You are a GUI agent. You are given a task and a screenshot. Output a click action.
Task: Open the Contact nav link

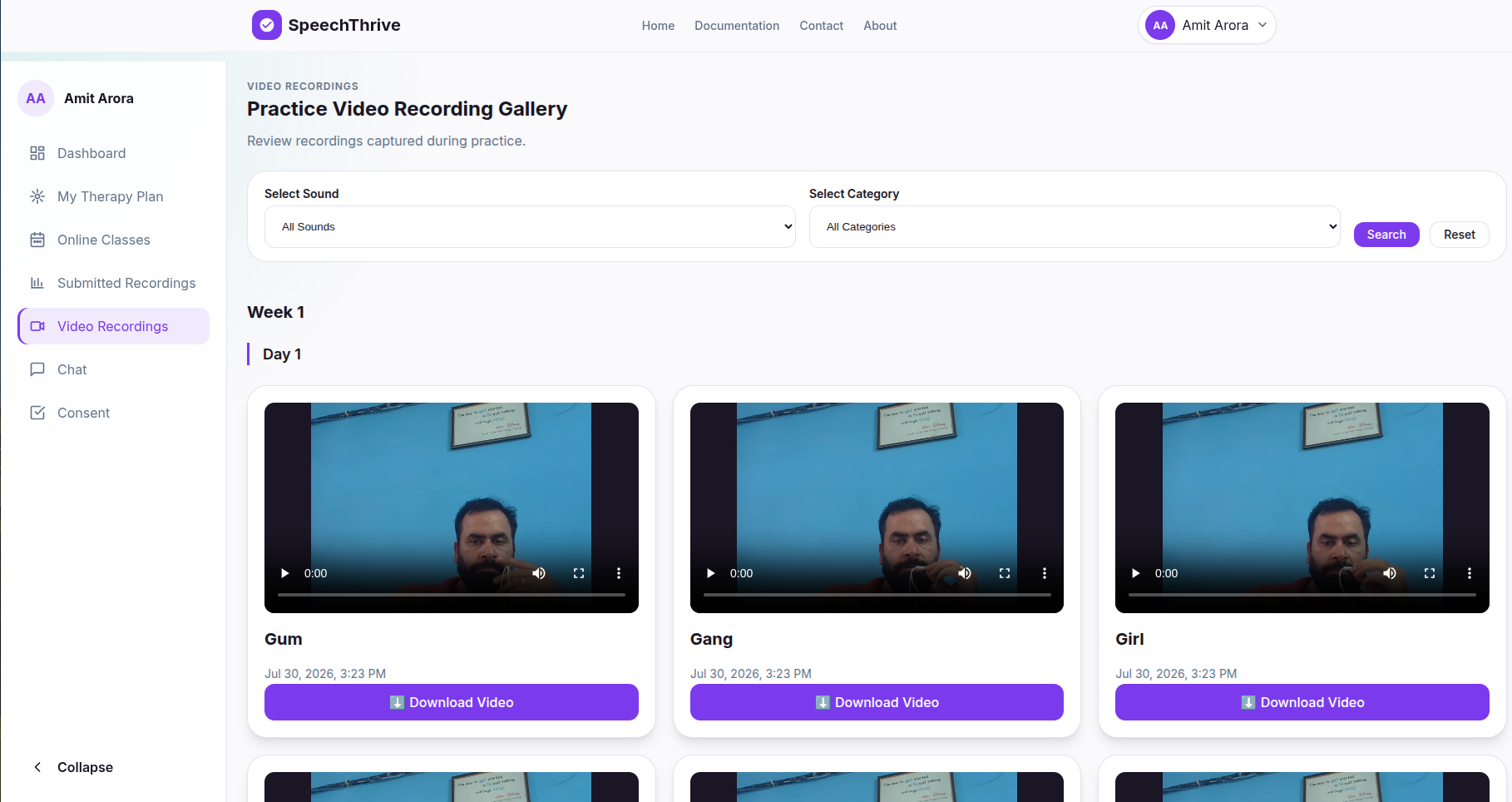[x=822, y=26]
